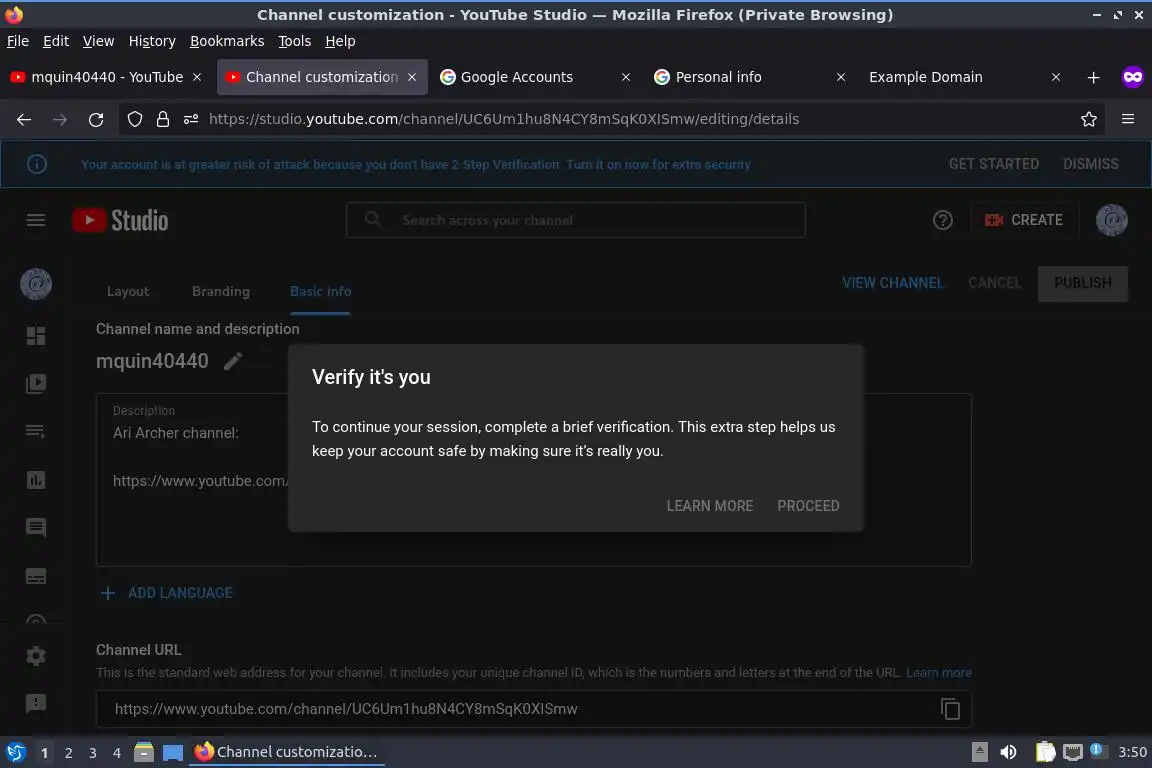Click VIEW CHANNEL link
Image resolution: width=1152 pixels, height=768 pixels.
(x=892, y=283)
